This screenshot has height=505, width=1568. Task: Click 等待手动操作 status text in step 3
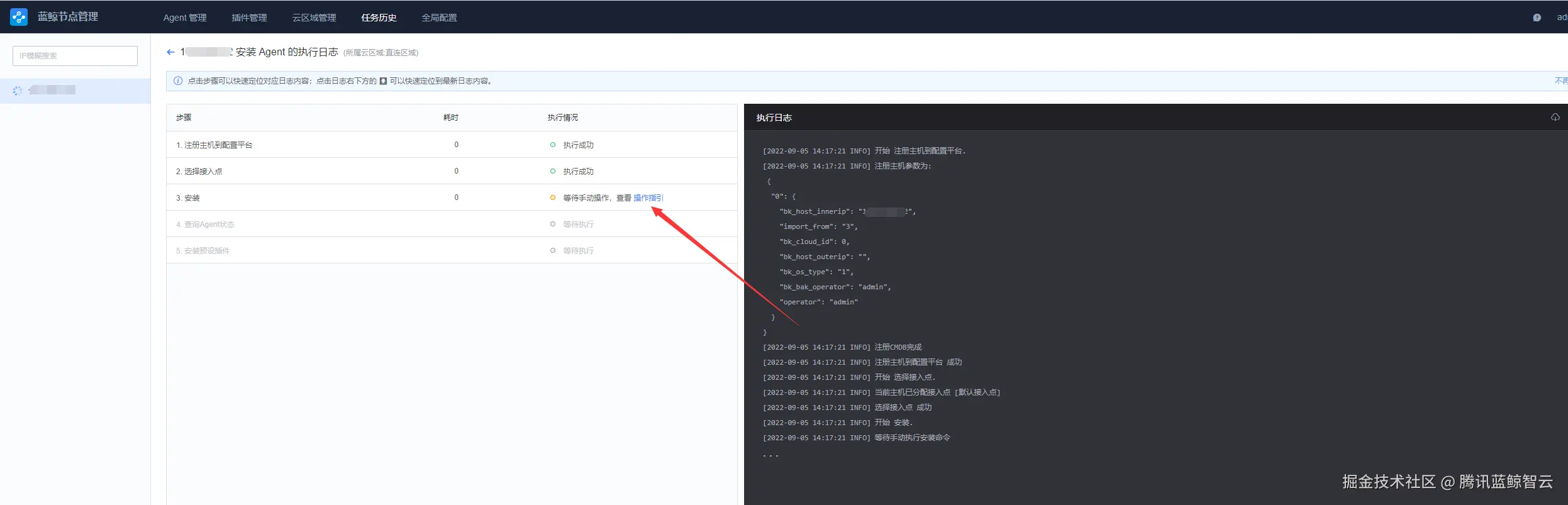586,197
